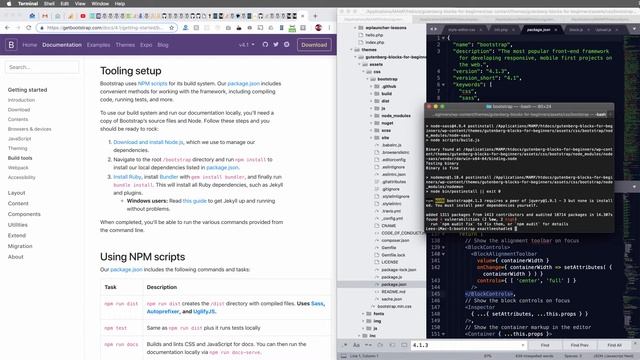Screen dimensions: 640x360
Task: Expand the fonts folder in sidebar
Action: pos(363,313)
